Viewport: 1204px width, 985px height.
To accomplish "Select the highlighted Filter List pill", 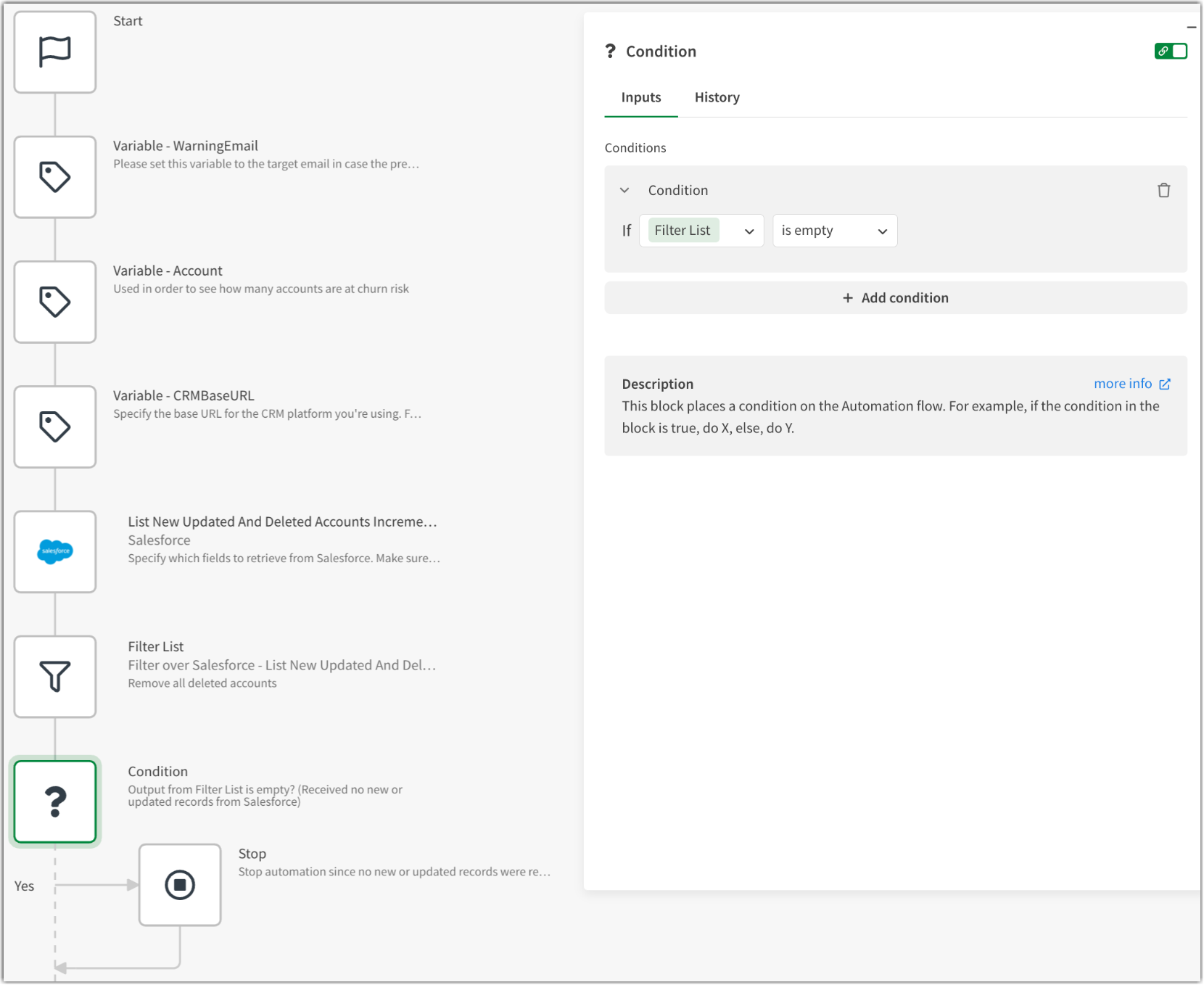I will (682, 230).
